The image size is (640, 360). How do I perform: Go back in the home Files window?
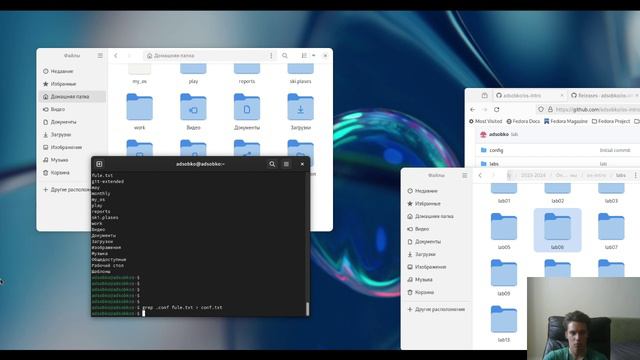[116, 56]
